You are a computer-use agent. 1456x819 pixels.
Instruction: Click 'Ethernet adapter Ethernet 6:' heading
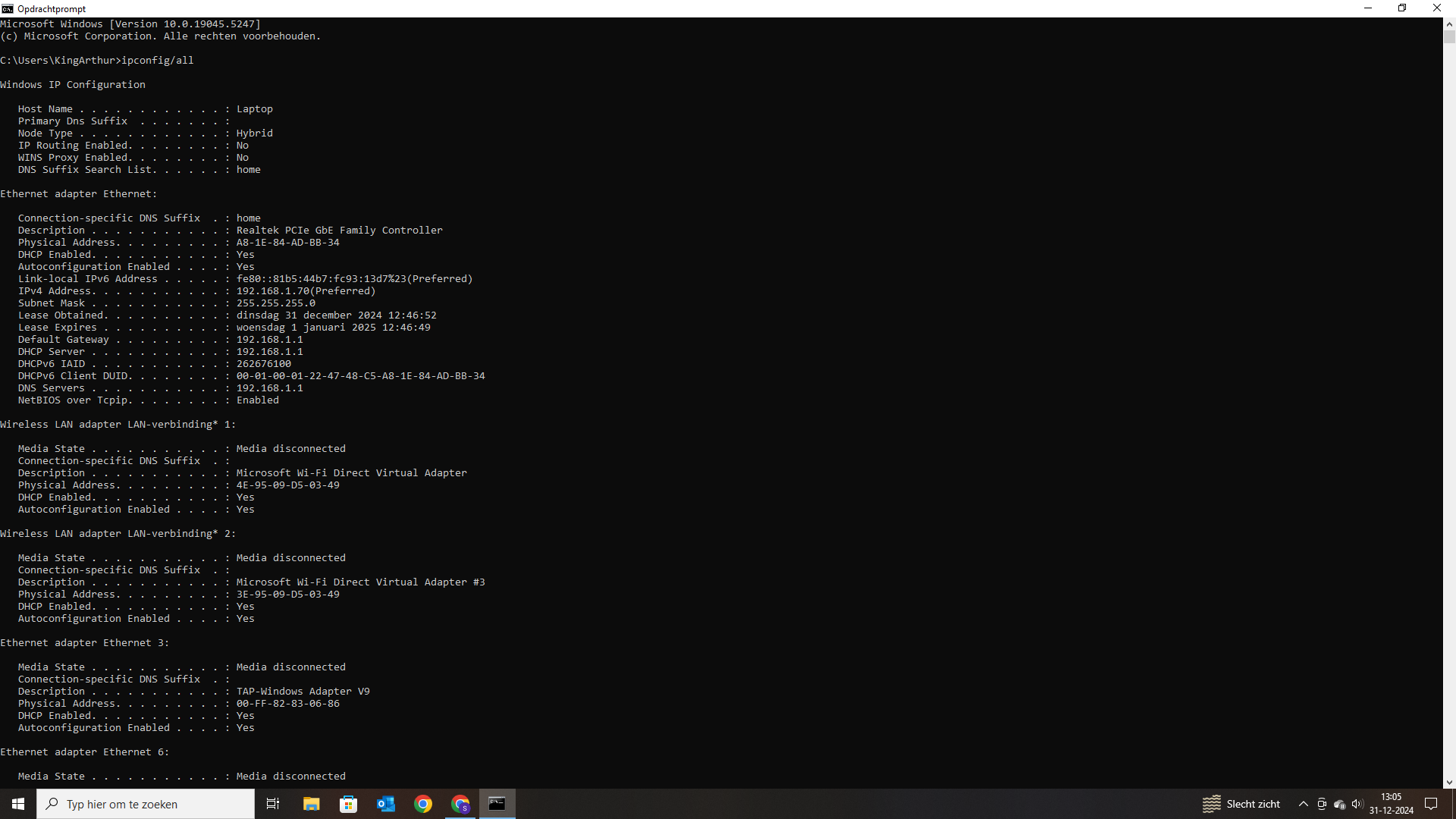click(x=85, y=752)
